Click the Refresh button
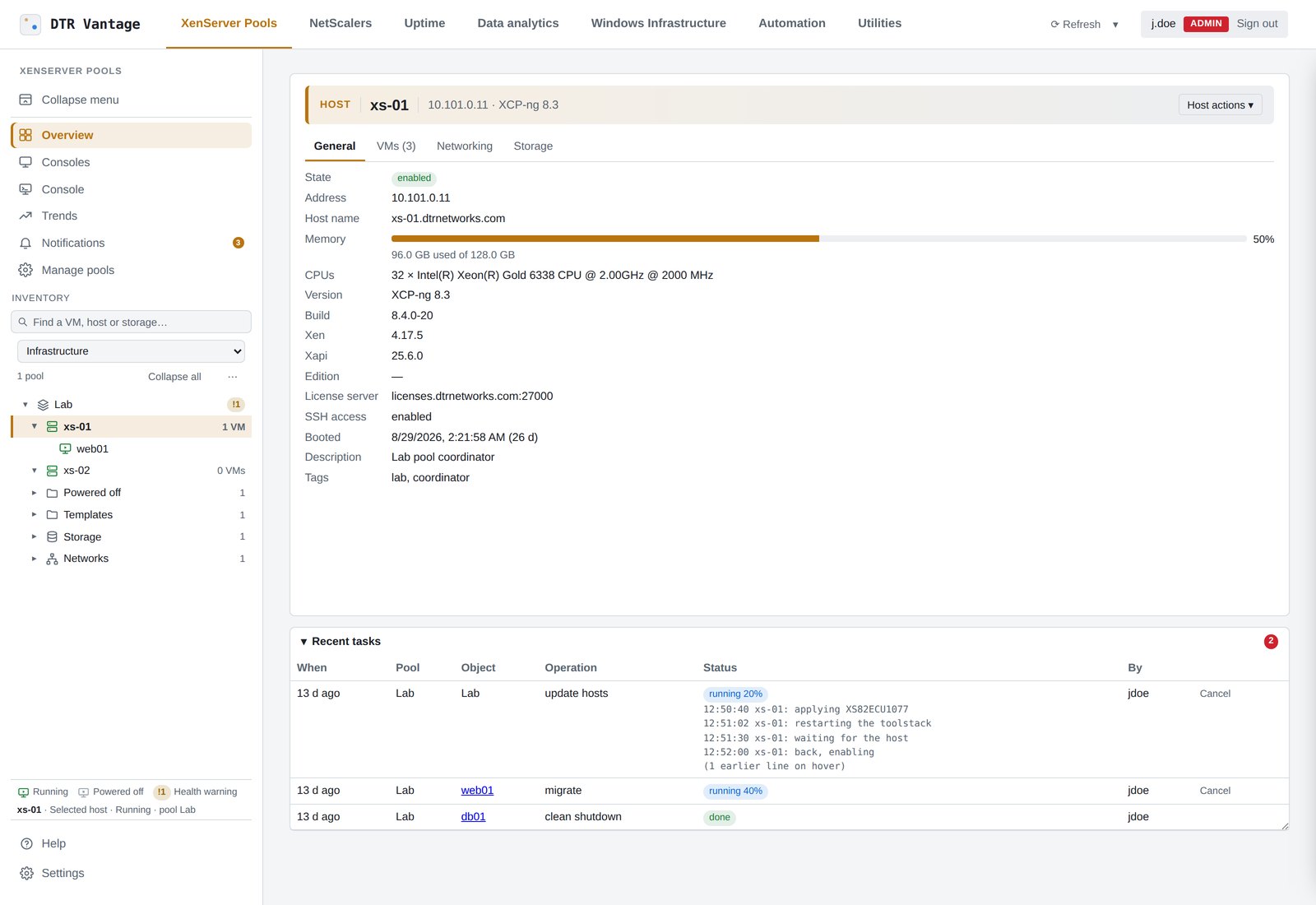1316x905 pixels. pos(1076,25)
